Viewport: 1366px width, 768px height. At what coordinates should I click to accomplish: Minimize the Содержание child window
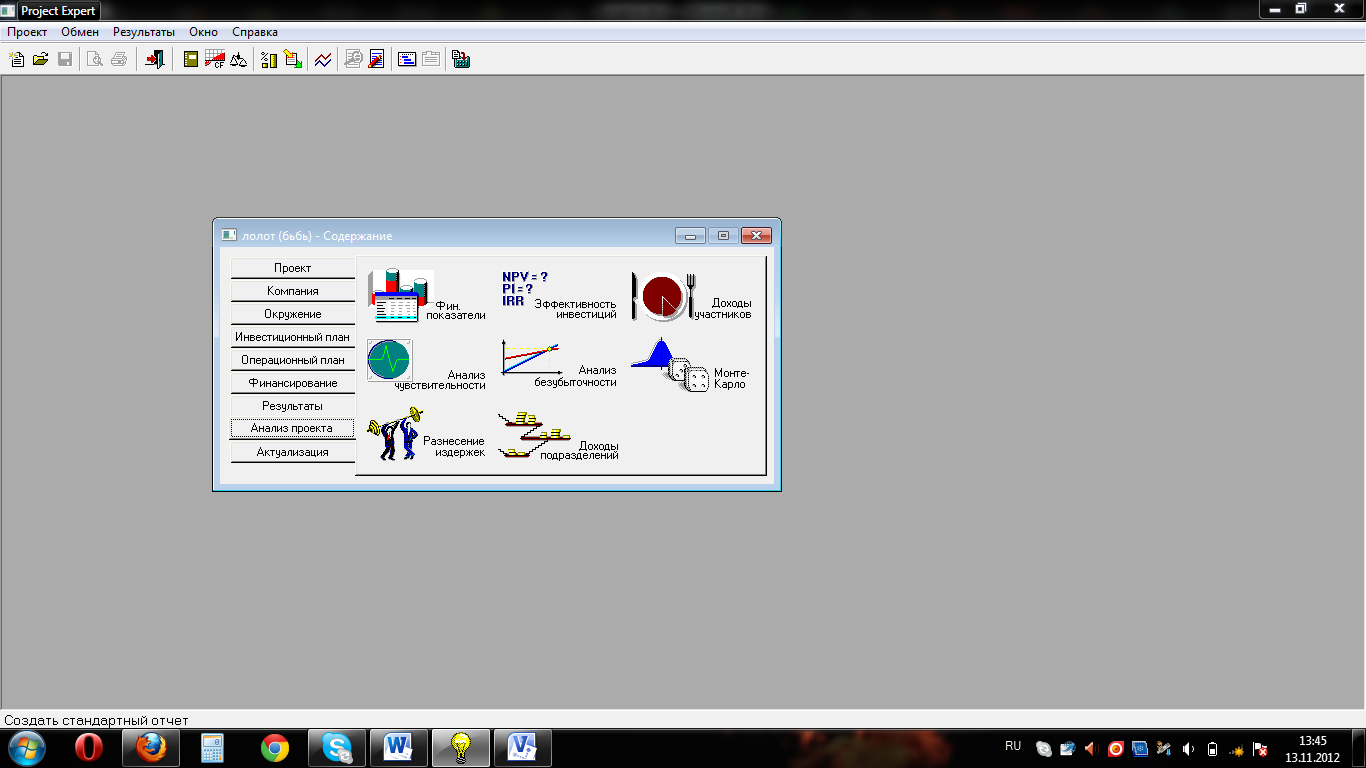click(x=690, y=236)
